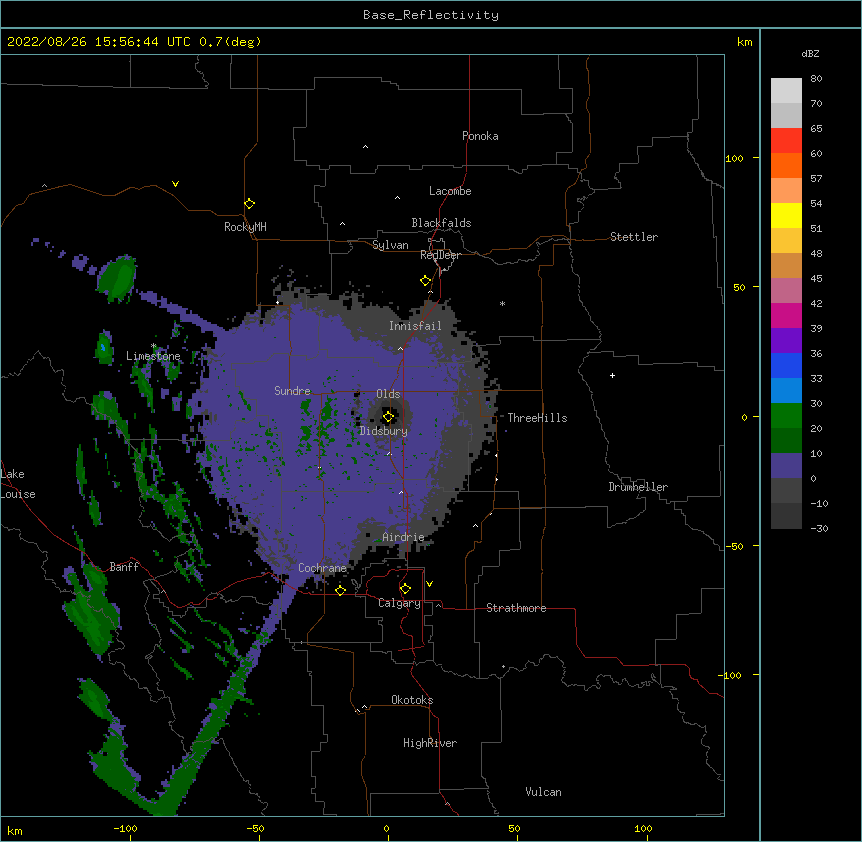This screenshot has width=862, height=842.
Task: Click the km unit label at top right
Action: pyautogui.click(x=744, y=42)
